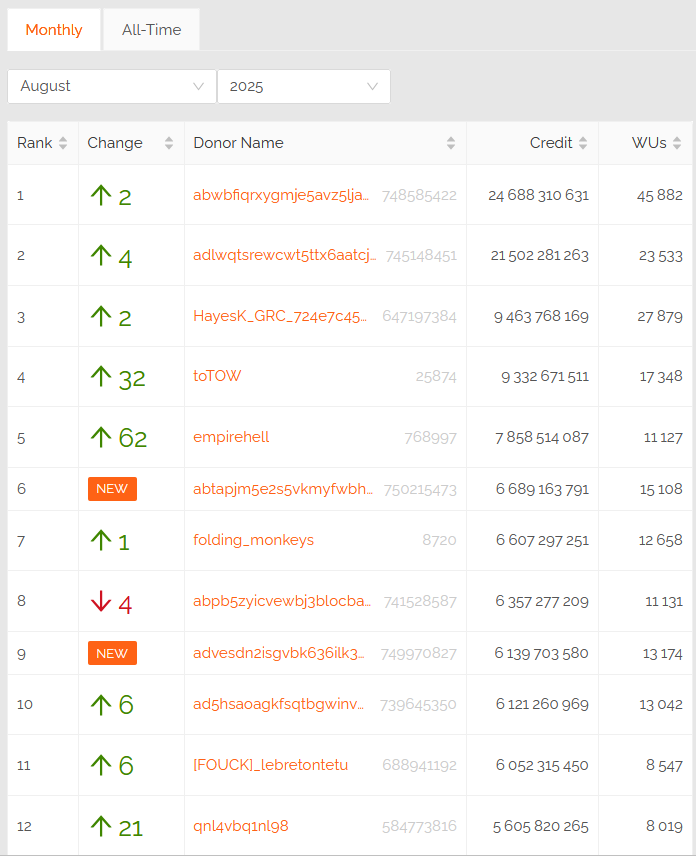Switch to the All-Time tab
Screen dimensions: 696x856
tap(151, 30)
